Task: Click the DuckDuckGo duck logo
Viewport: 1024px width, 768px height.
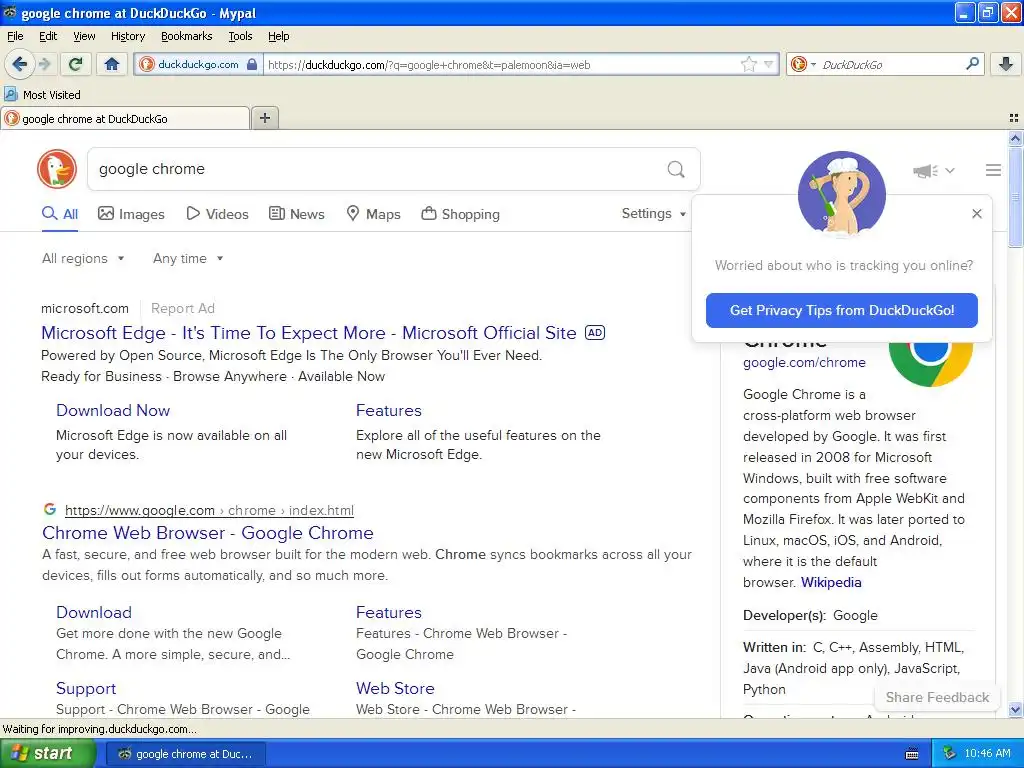Action: coord(57,169)
